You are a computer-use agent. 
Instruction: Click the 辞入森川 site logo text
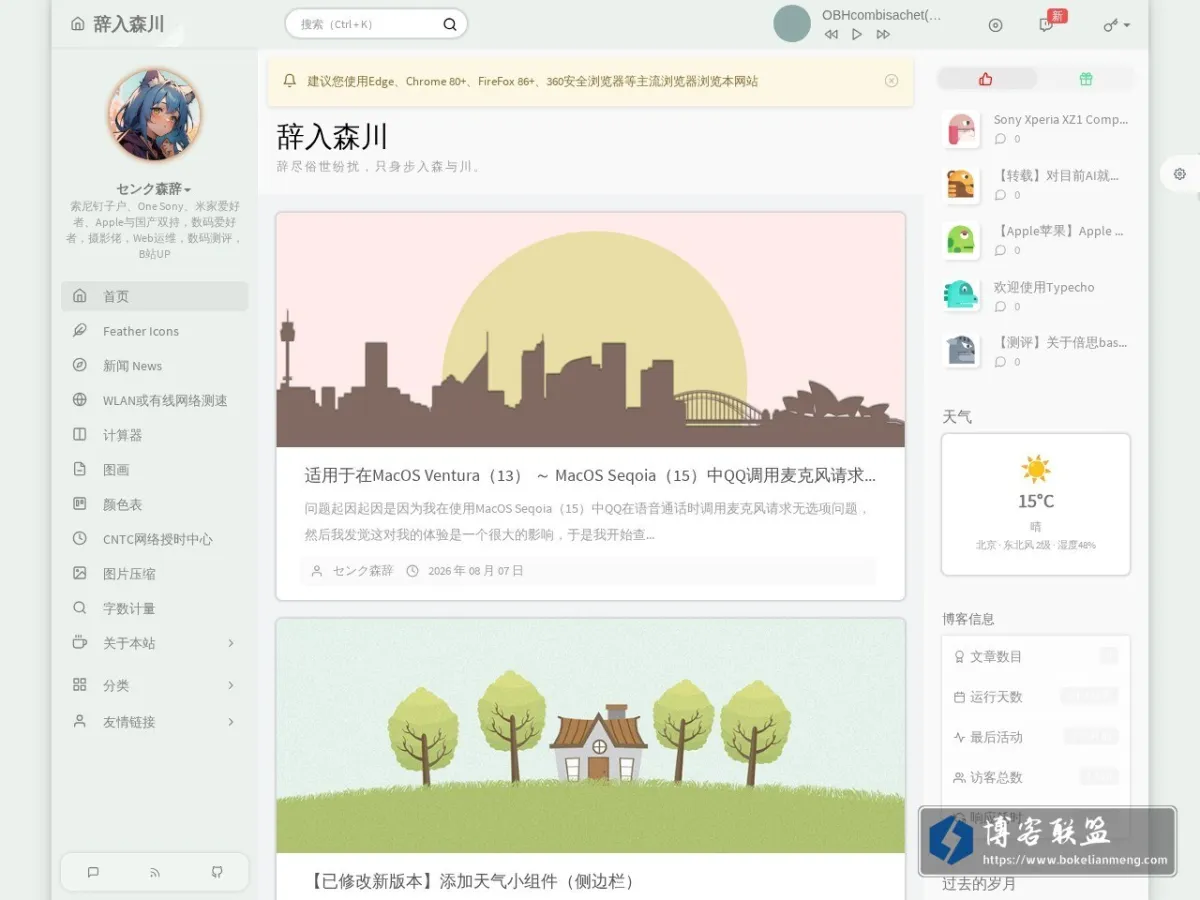coord(129,24)
